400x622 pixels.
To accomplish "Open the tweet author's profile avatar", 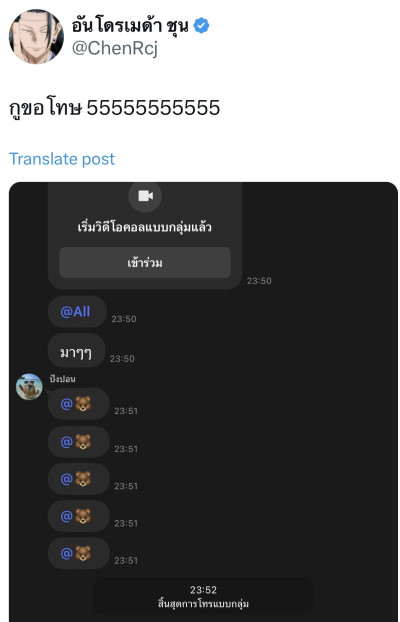I will [x=36, y=36].
